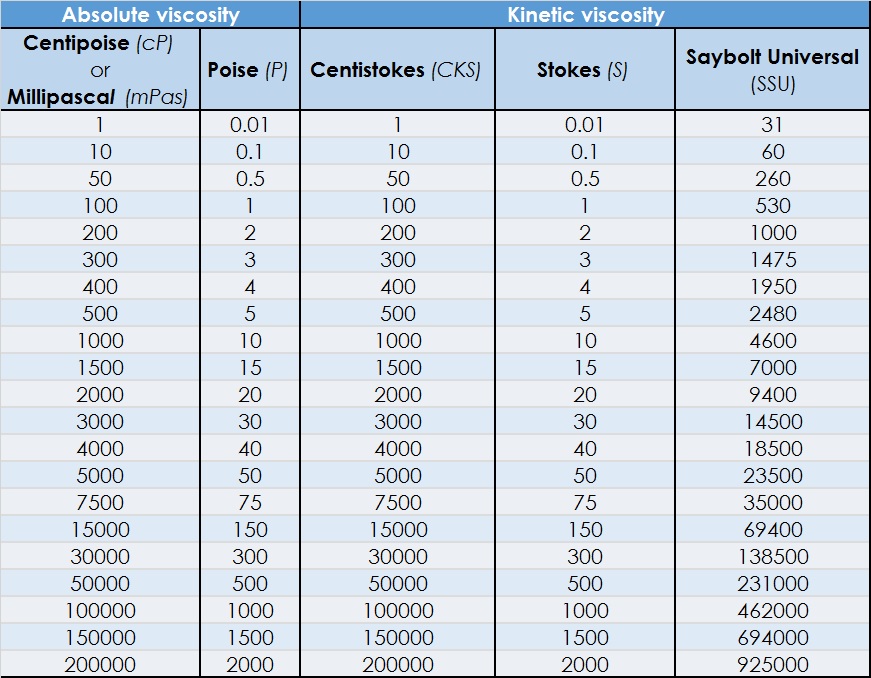Select 75 in the Poise column
871x678 pixels.
coord(250,503)
